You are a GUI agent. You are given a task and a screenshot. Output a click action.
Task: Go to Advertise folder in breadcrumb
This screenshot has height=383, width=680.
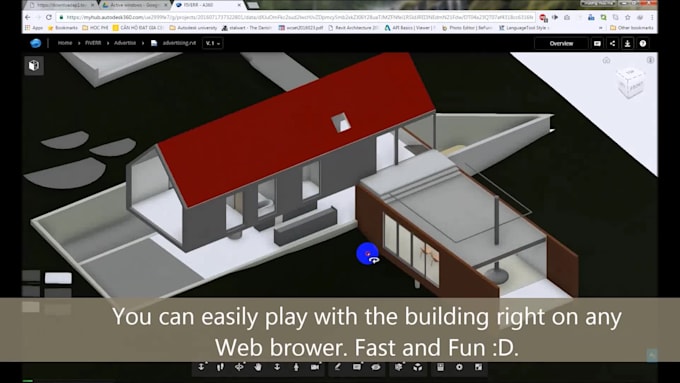pyautogui.click(x=125, y=43)
